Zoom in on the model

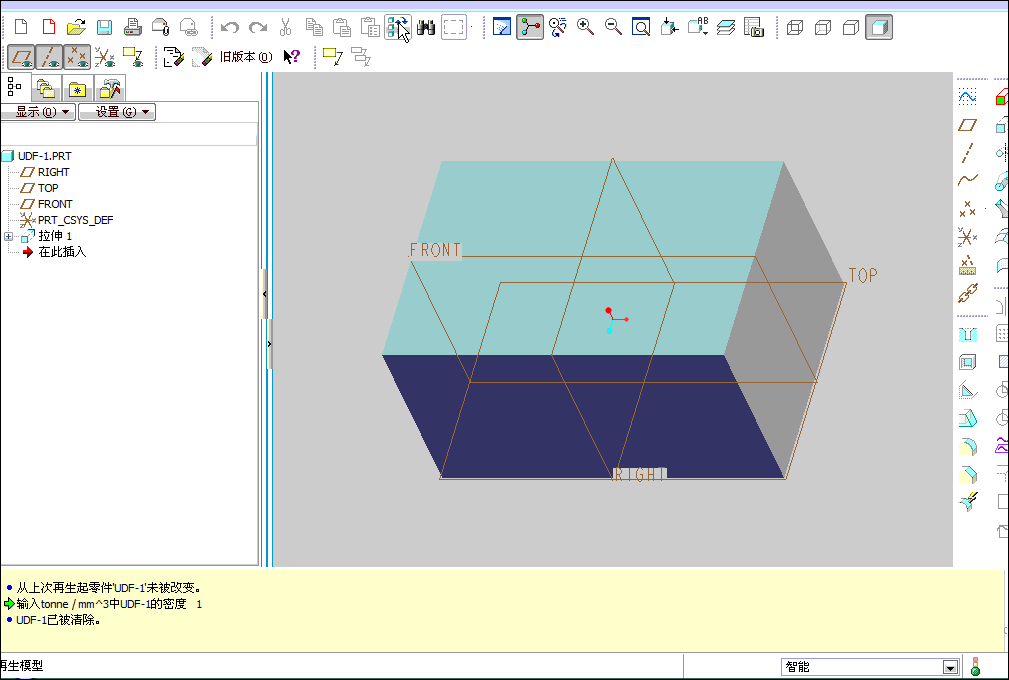(x=585, y=27)
